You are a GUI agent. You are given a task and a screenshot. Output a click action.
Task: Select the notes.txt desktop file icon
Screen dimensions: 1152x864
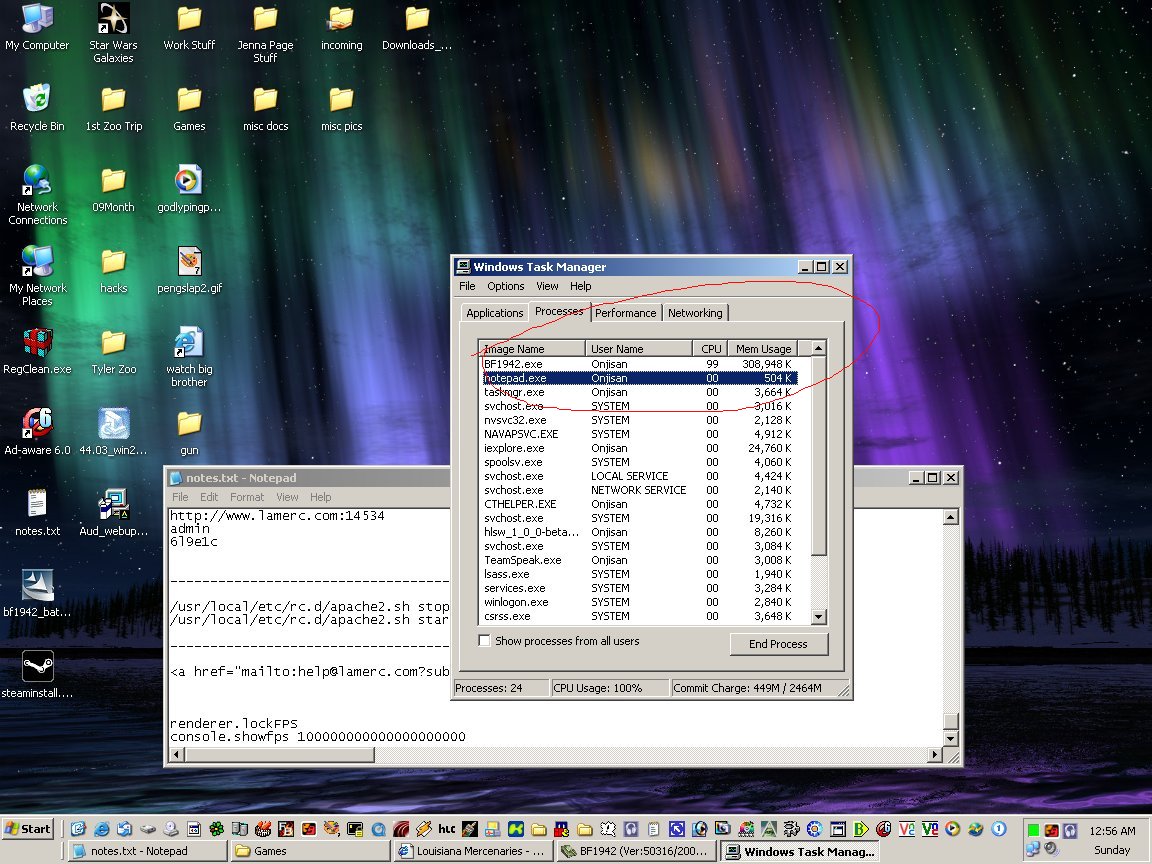37,505
